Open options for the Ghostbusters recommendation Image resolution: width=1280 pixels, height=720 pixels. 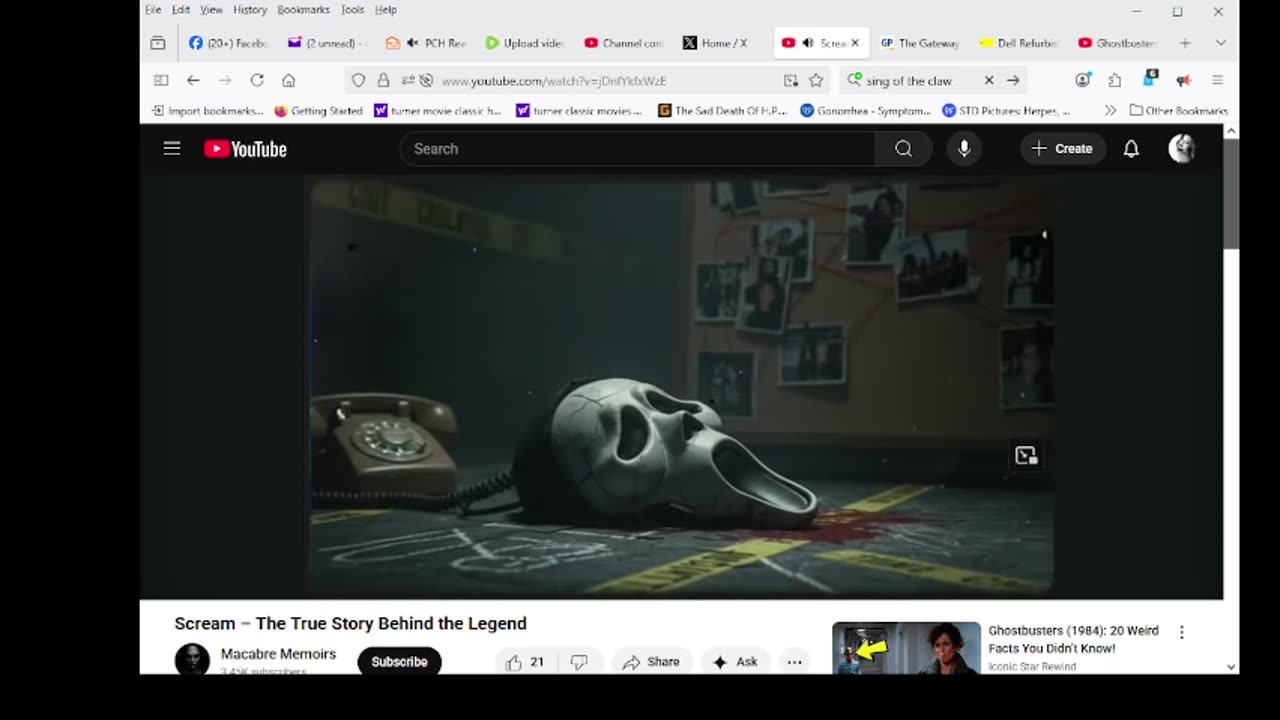(x=1181, y=632)
